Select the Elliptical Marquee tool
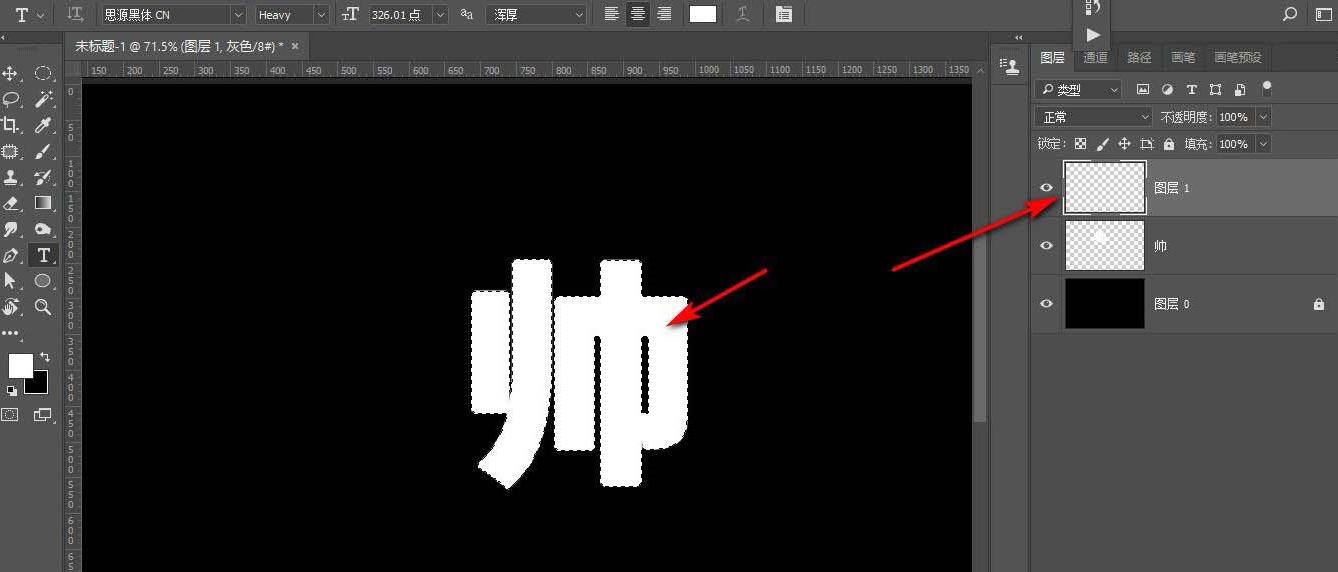Screen dimensions: 1338x572 pos(43,74)
